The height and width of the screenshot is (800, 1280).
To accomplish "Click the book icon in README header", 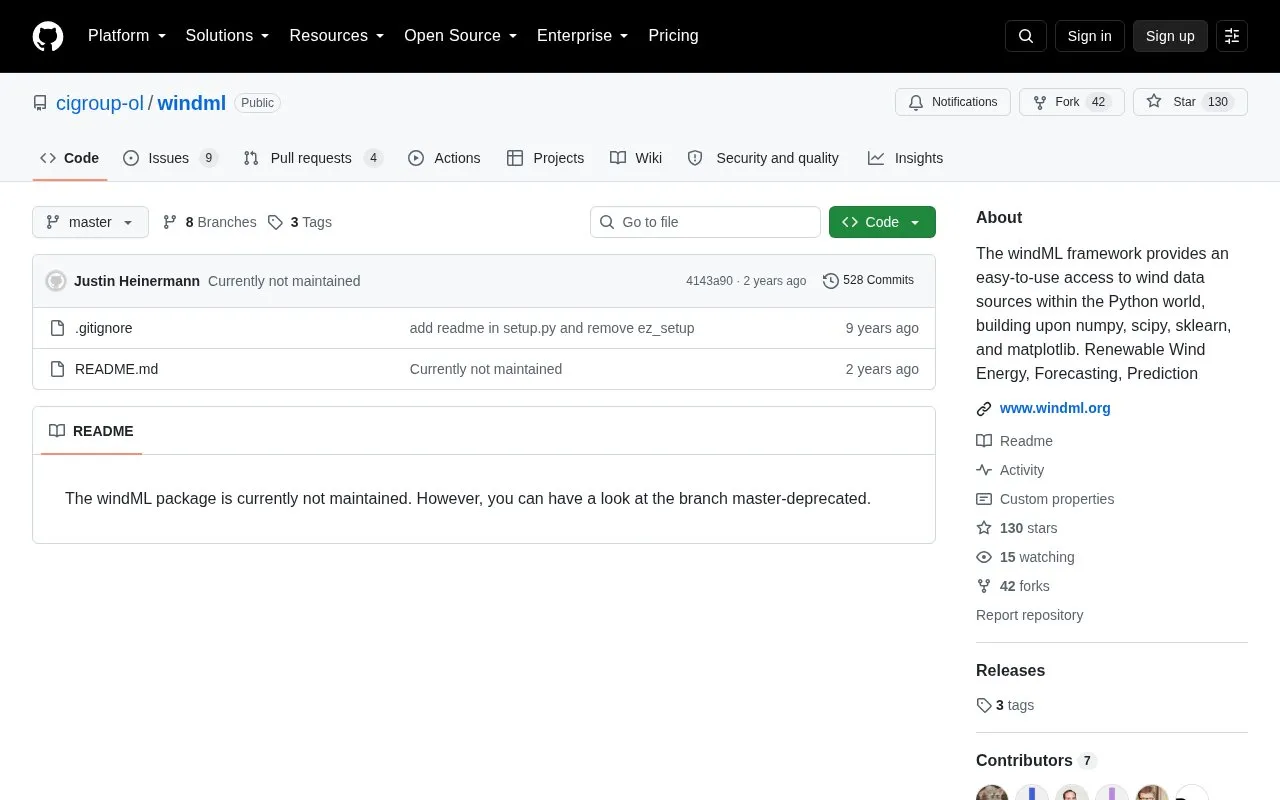I will (x=57, y=431).
